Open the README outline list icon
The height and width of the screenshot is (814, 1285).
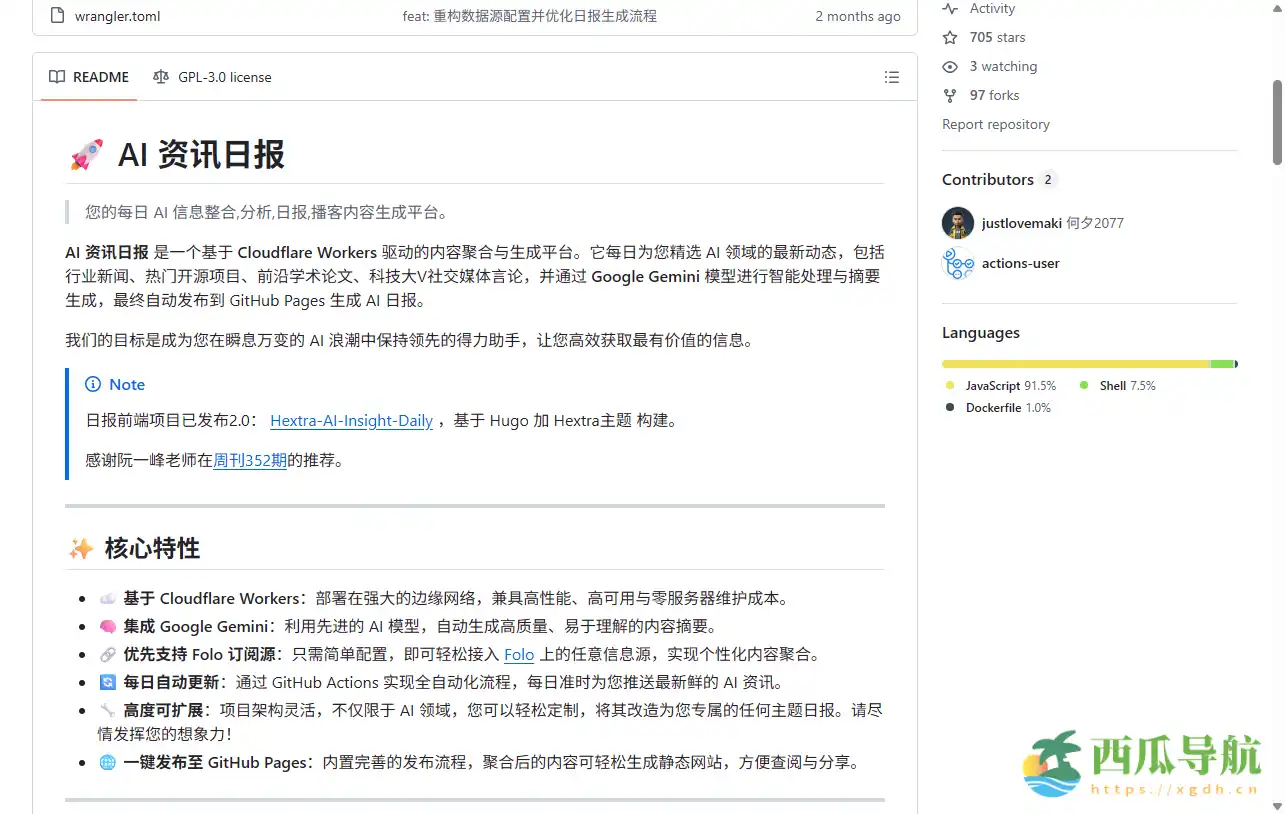coord(891,77)
